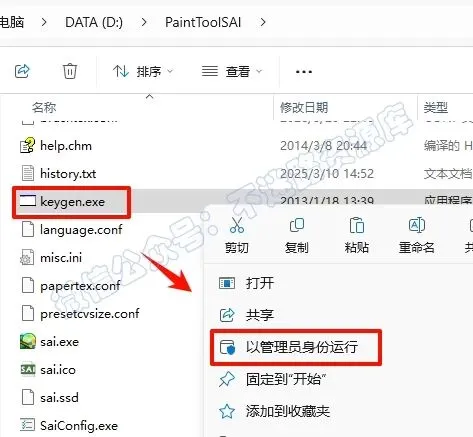Open the 排序 sort dropdown
The height and width of the screenshot is (437, 473).
(x=143, y=71)
